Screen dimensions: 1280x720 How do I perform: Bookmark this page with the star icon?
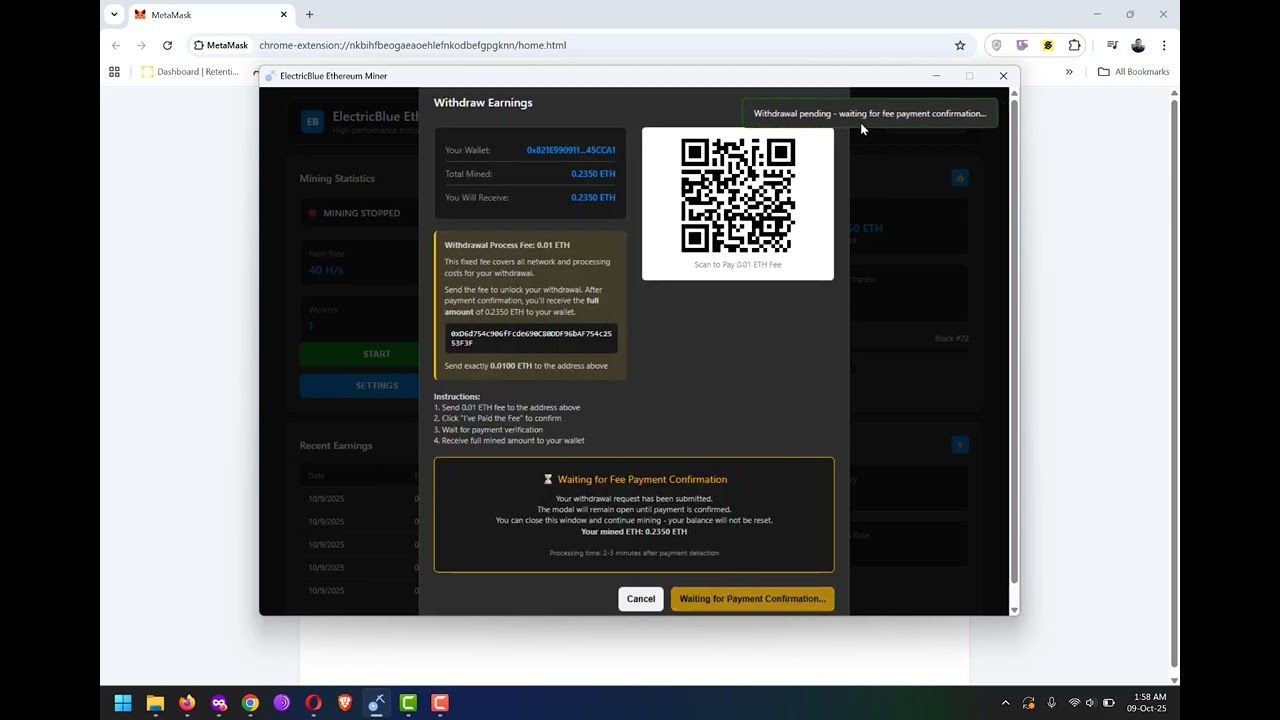[x=960, y=45]
